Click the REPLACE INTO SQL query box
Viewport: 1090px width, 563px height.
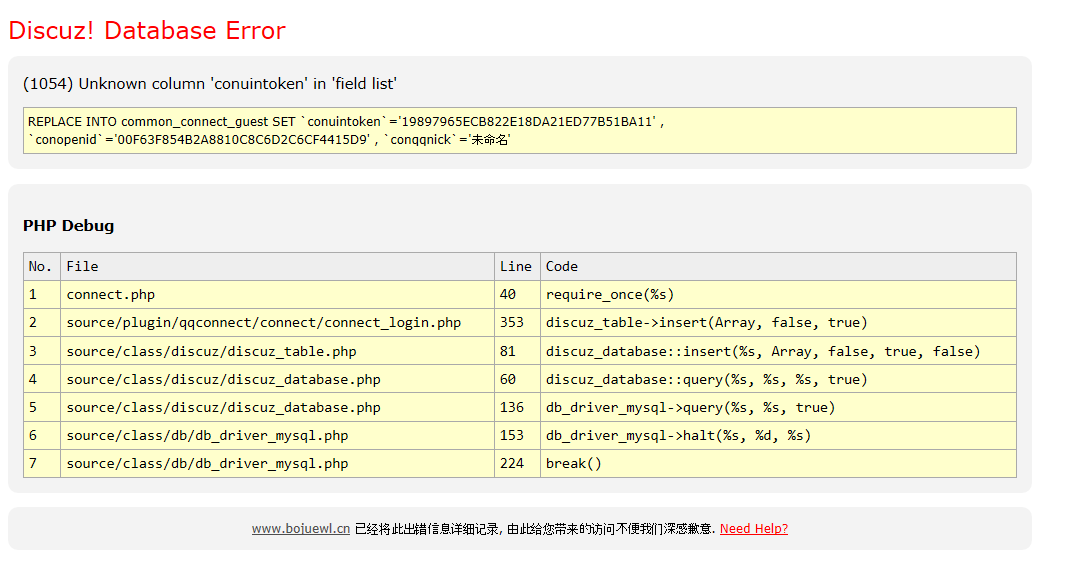point(519,130)
